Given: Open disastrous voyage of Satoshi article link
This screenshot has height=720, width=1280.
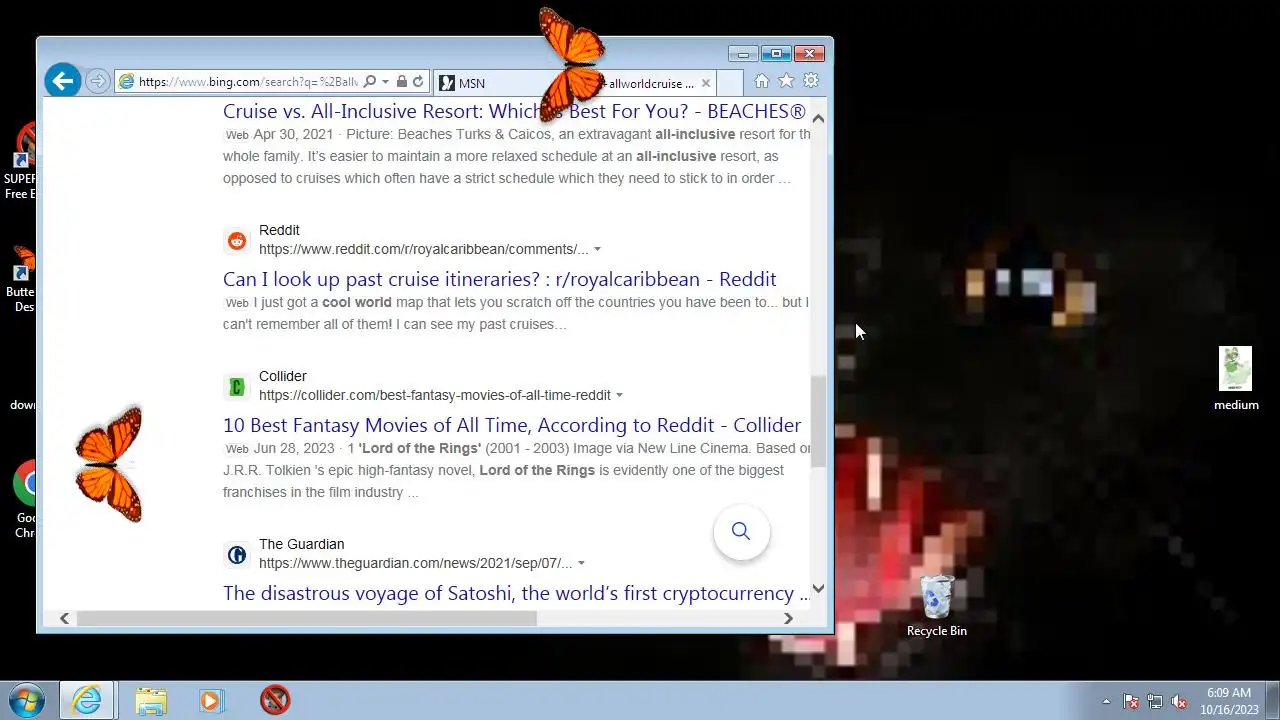Looking at the screenshot, I should [x=515, y=593].
